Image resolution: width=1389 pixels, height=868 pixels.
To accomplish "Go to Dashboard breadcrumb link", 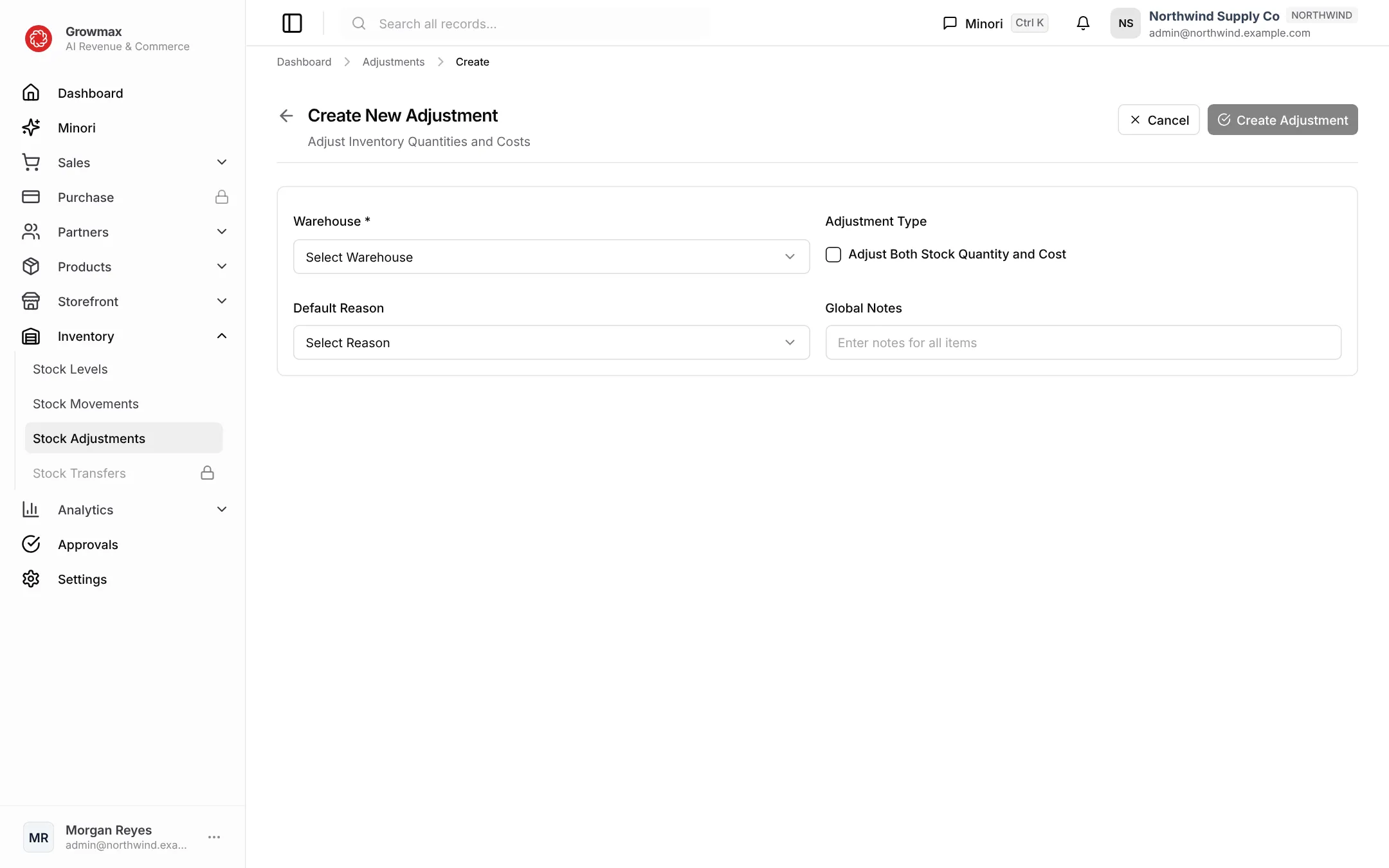I will point(304,62).
